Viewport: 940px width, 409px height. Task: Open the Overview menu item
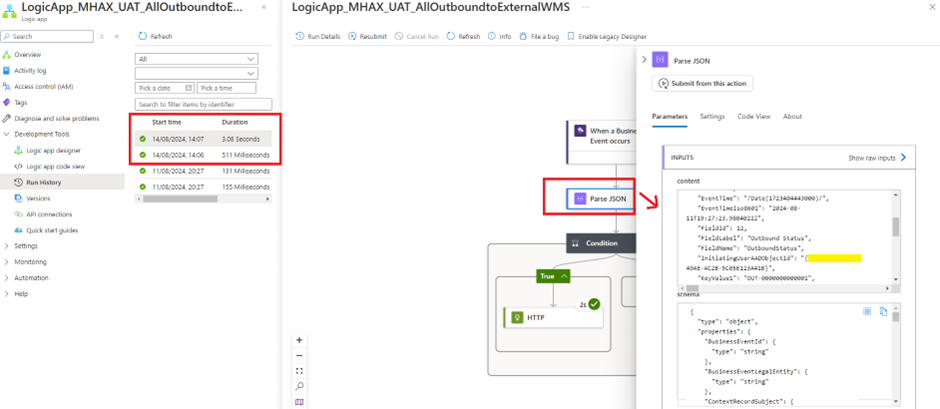click(x=27, y=55)
